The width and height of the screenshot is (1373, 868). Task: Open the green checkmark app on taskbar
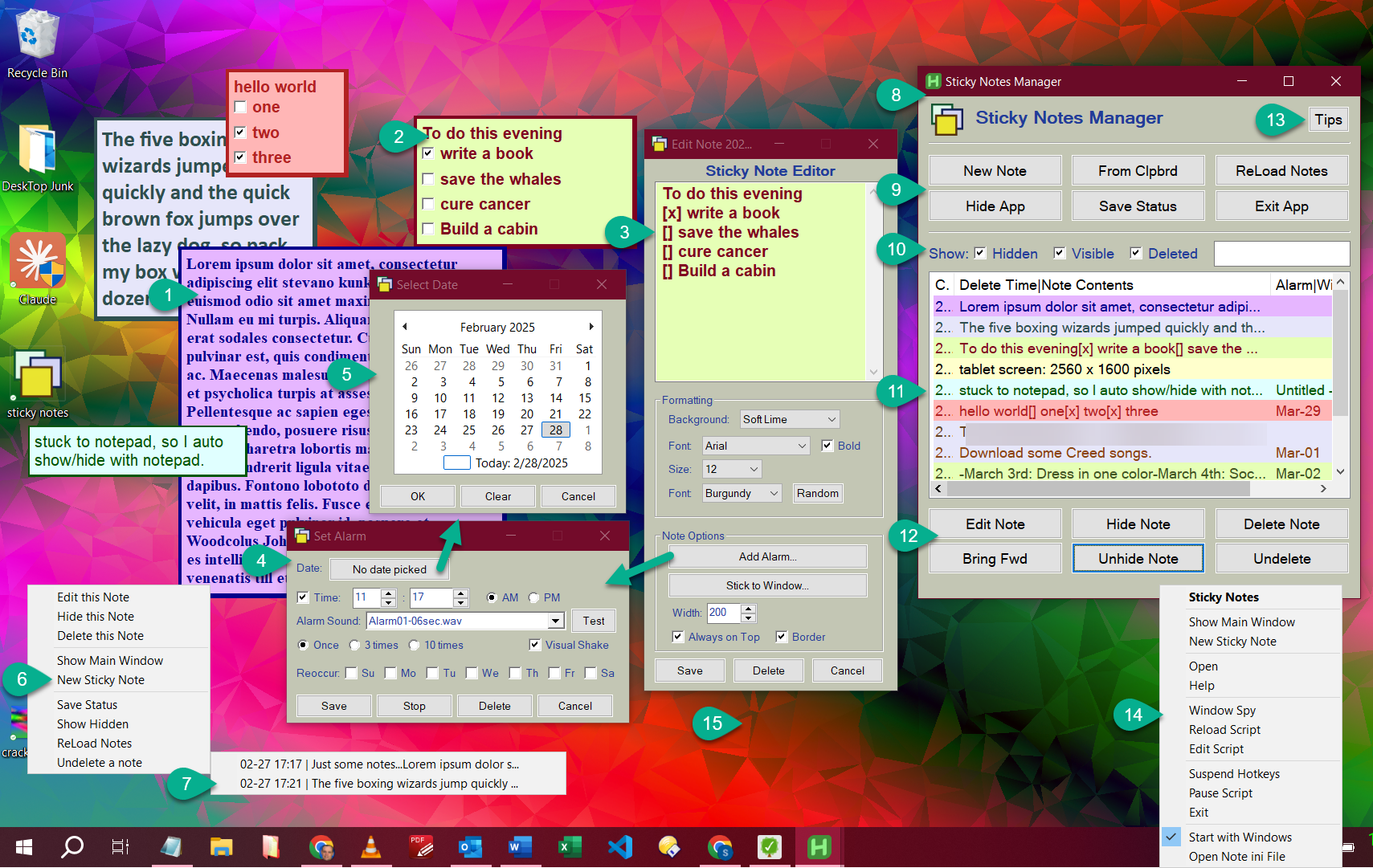coord(769,846)
